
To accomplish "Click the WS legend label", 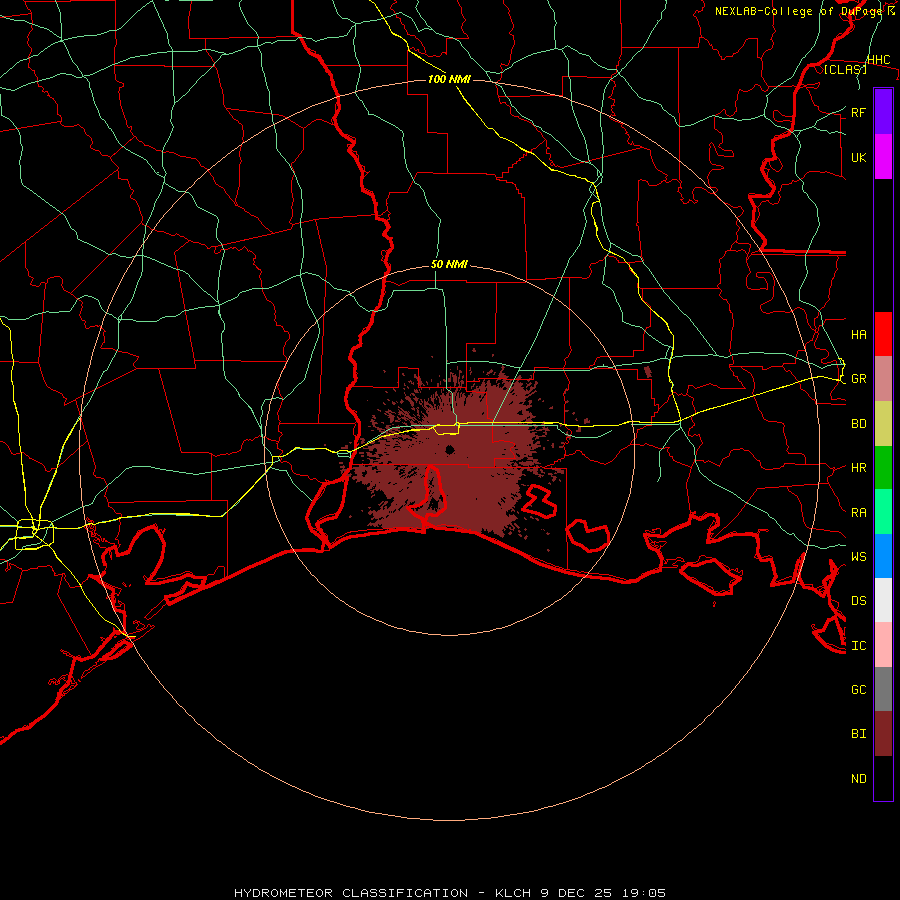I will click(x=858, y=556).
